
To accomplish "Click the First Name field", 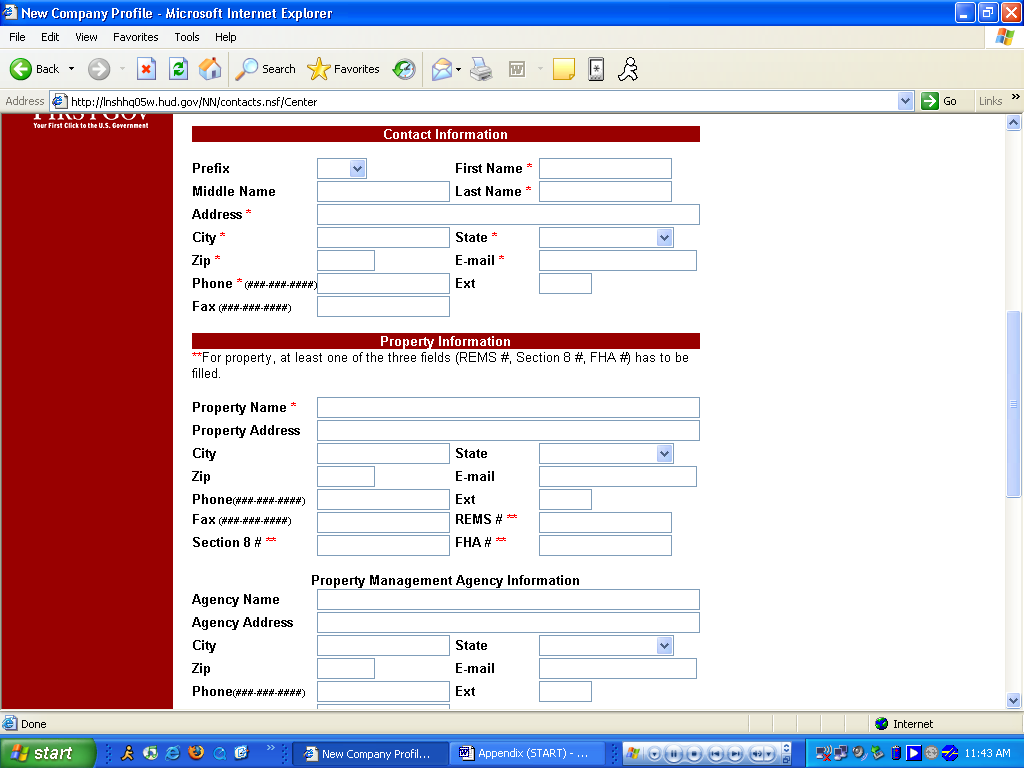I will 605,168.
